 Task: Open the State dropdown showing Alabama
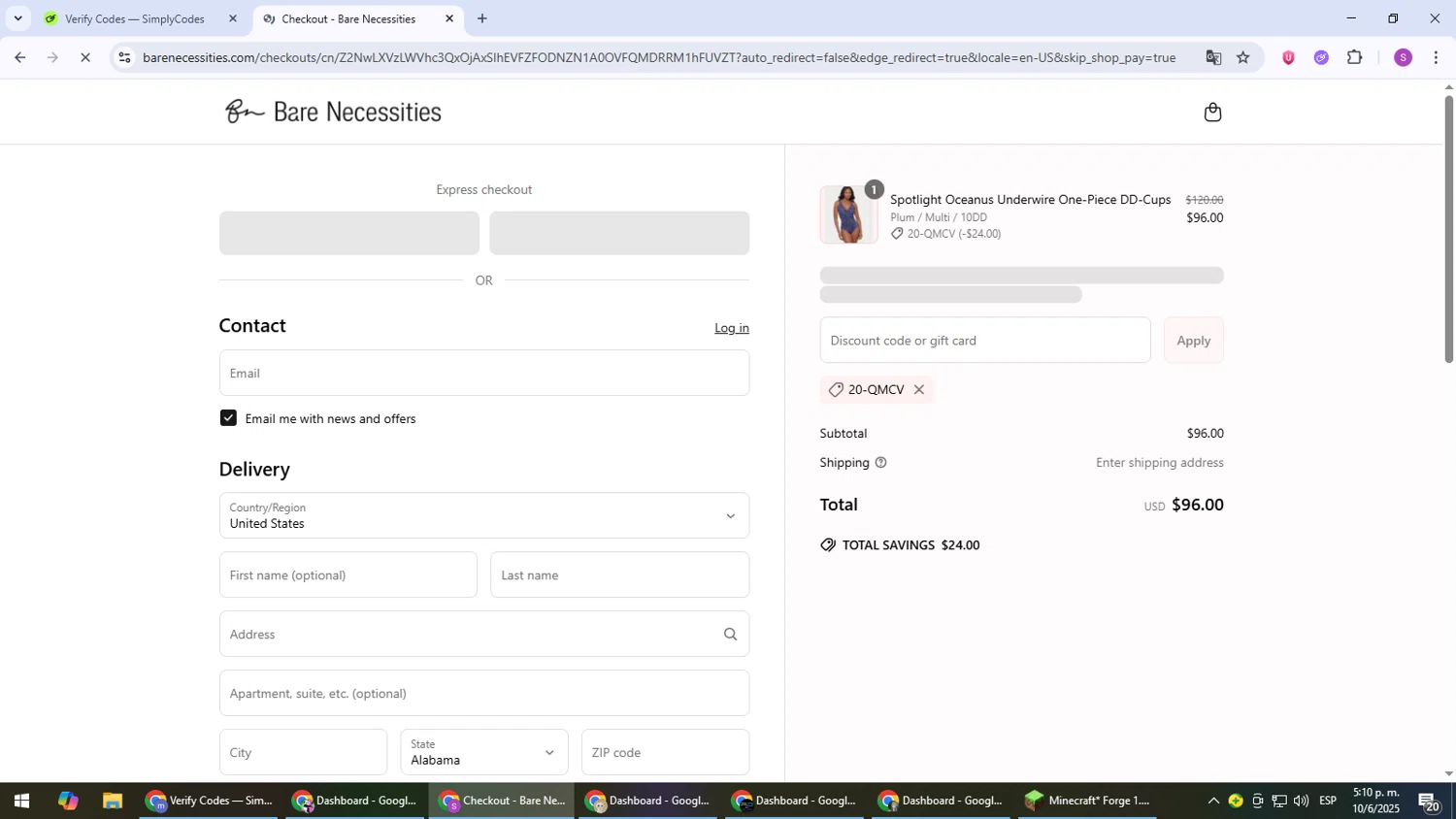(x=483, y=752)
